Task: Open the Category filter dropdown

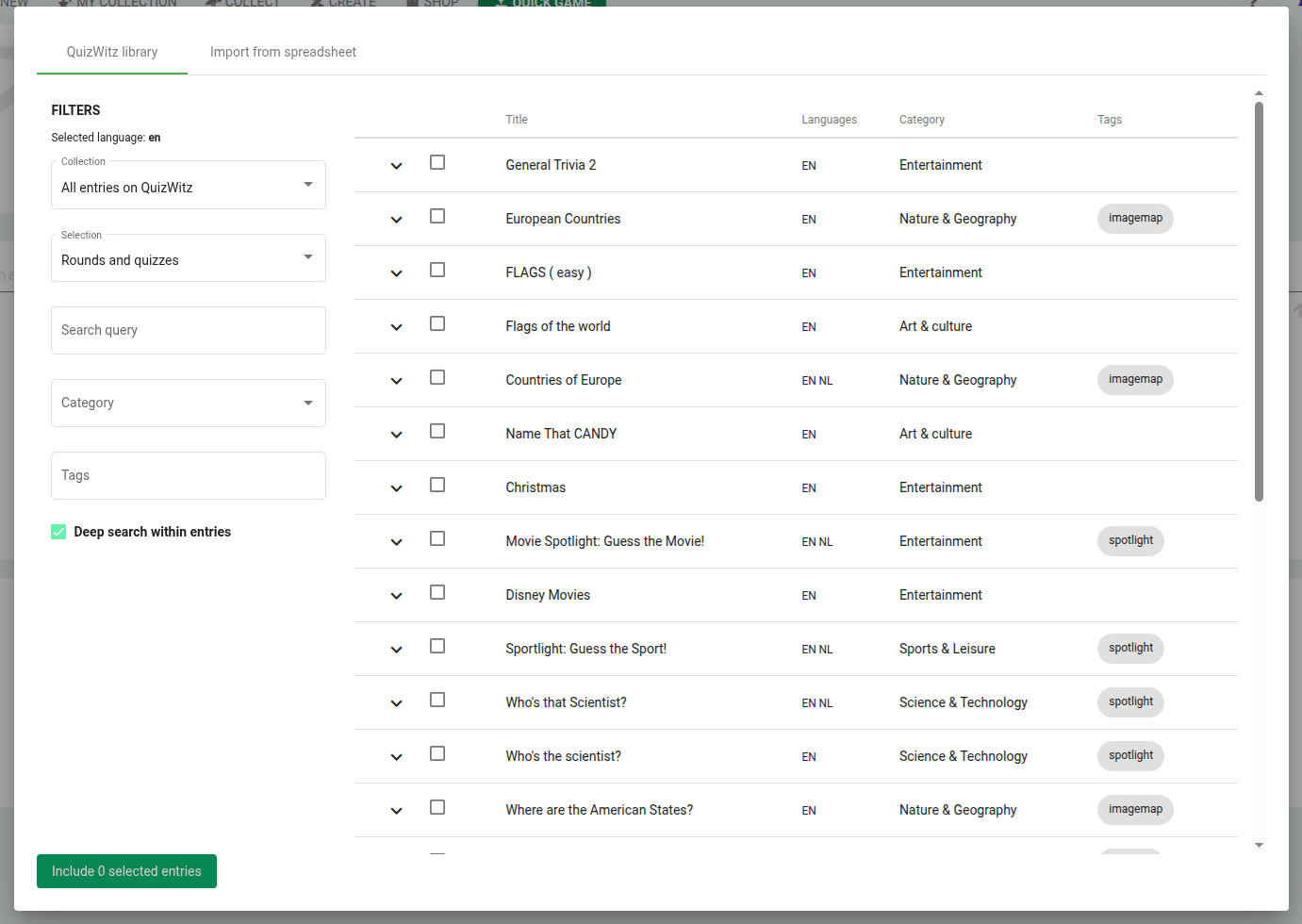Action: click(x=188, y=403)
